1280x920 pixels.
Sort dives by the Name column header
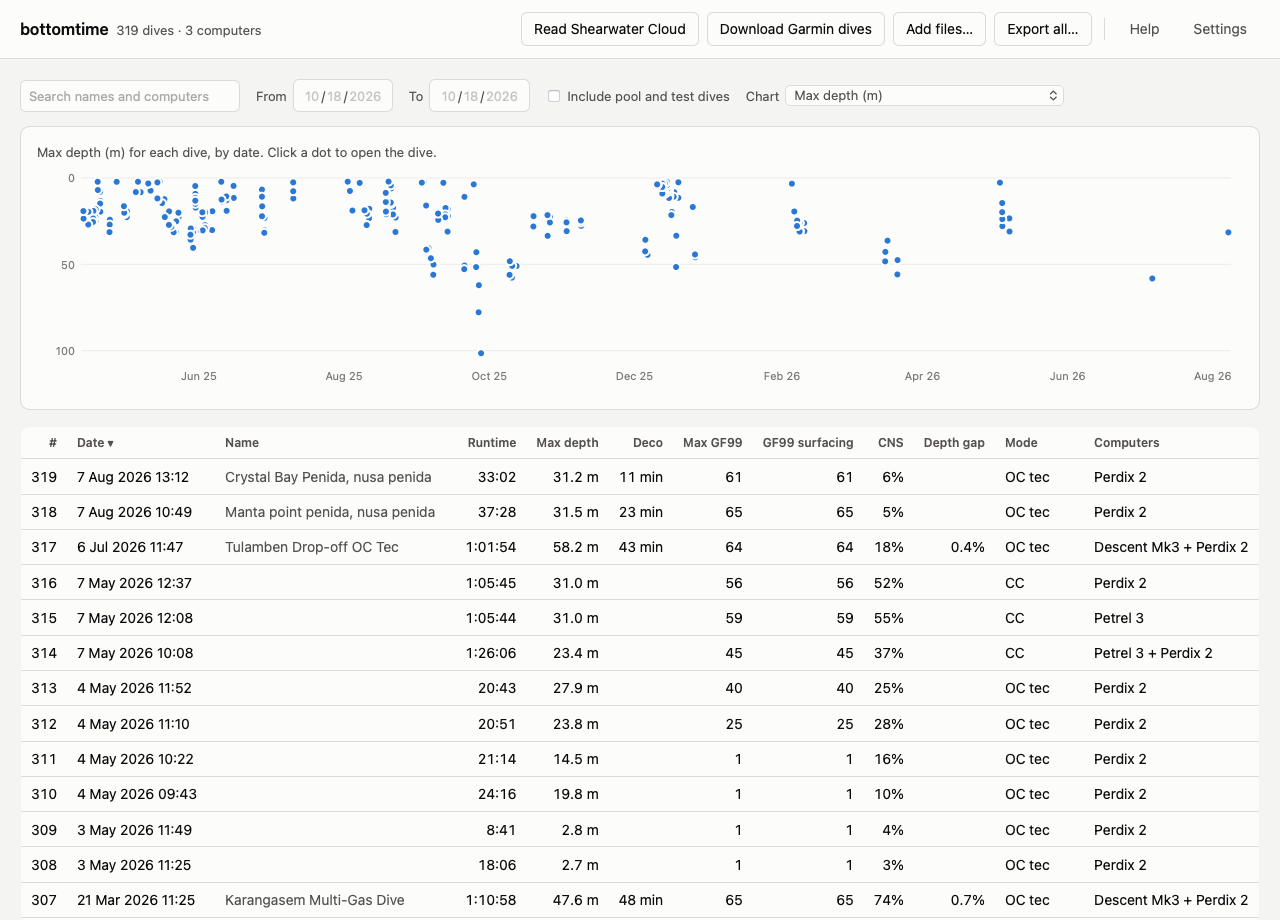(x=242, y=443)
